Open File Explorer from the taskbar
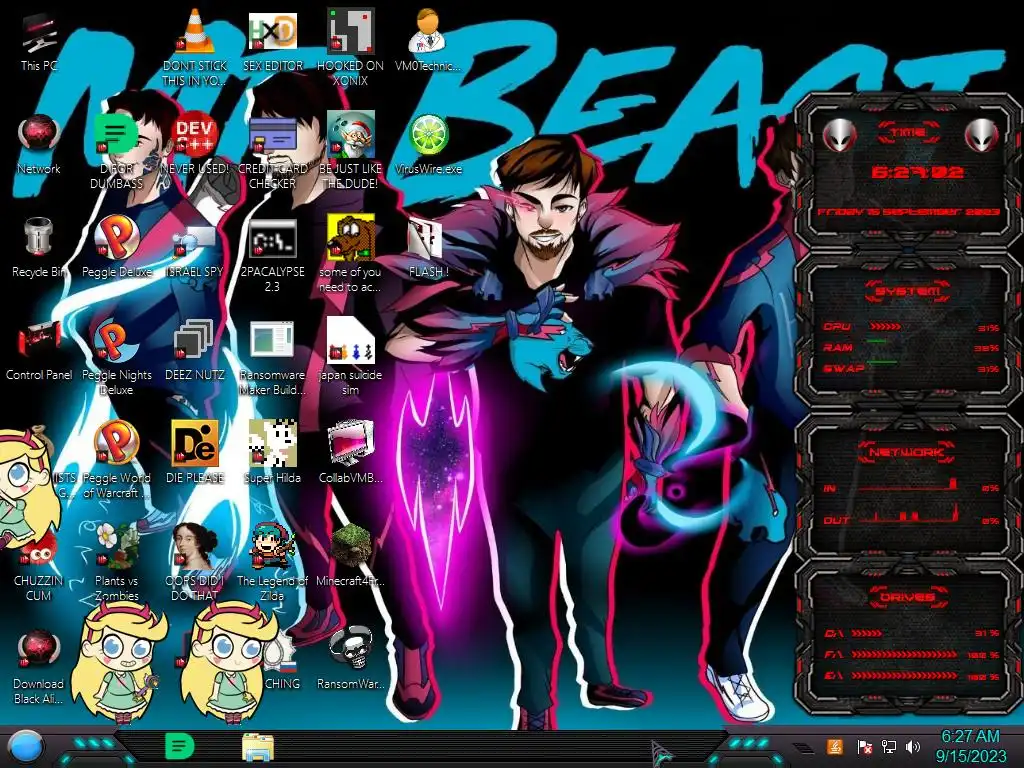1024x768 pixels. [x=257, y=748]
